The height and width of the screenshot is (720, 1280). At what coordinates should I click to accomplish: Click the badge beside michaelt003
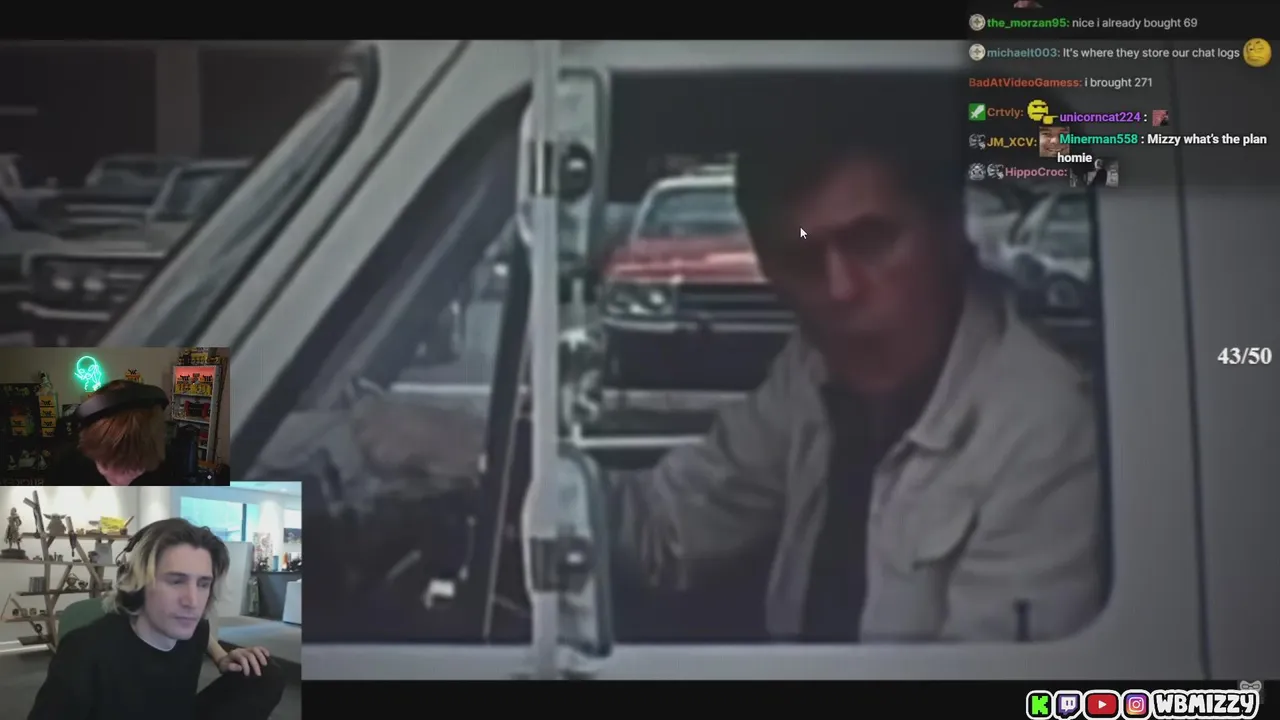976,53
